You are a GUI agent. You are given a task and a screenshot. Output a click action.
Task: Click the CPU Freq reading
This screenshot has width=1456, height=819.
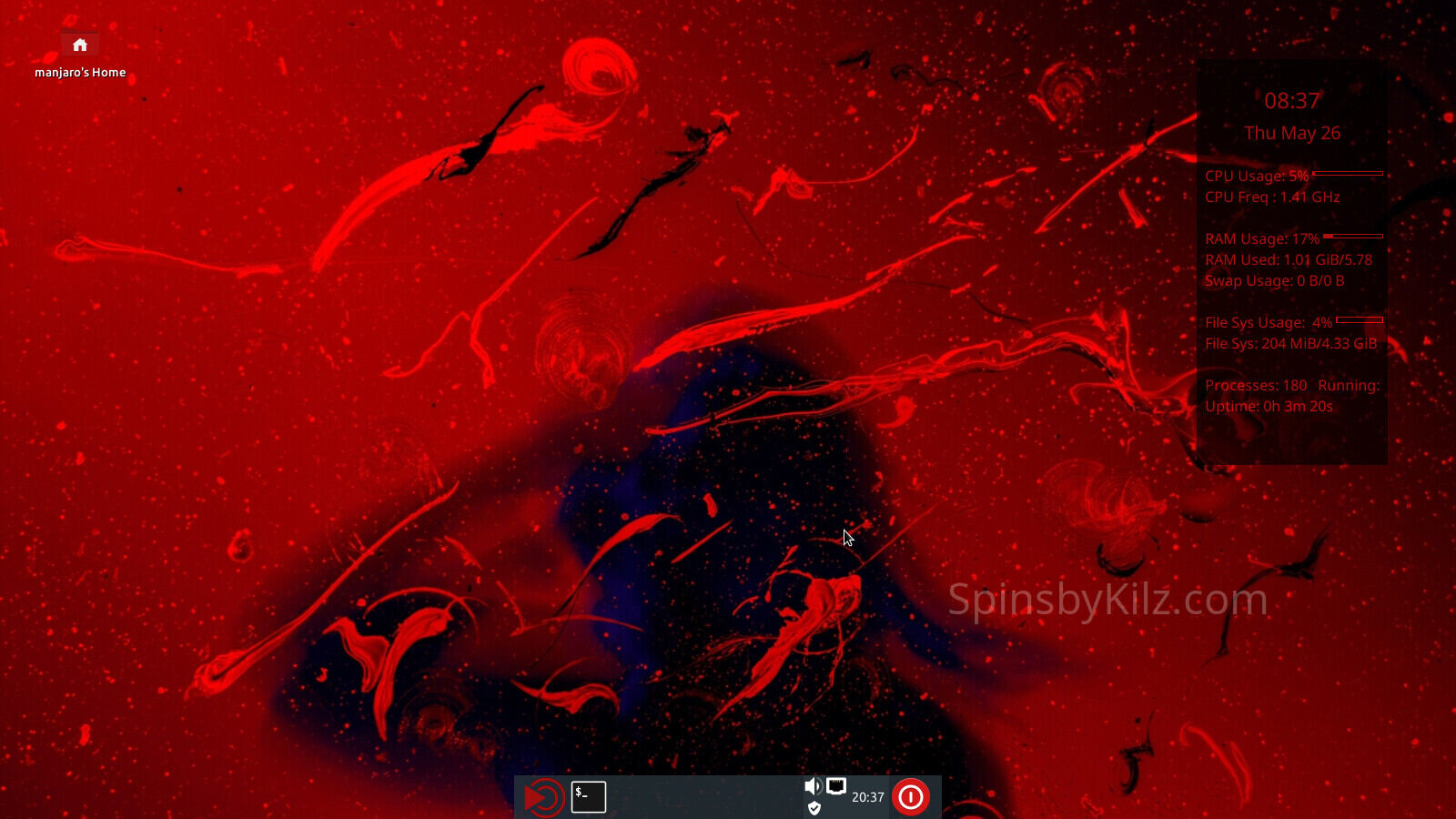pos(1272,197)
